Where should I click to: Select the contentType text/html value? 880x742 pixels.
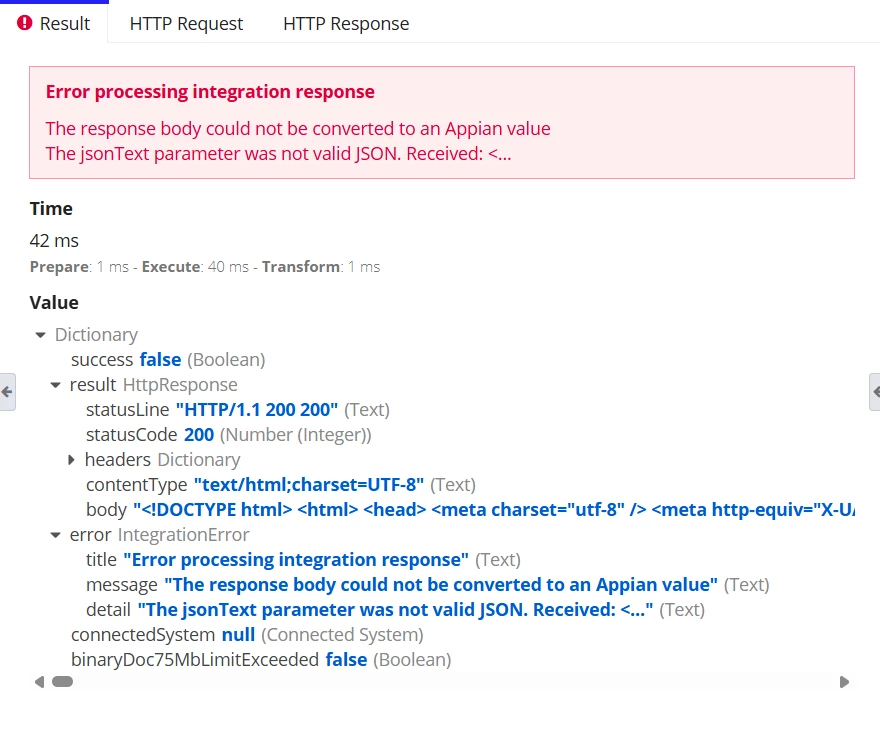click(309, 485)
